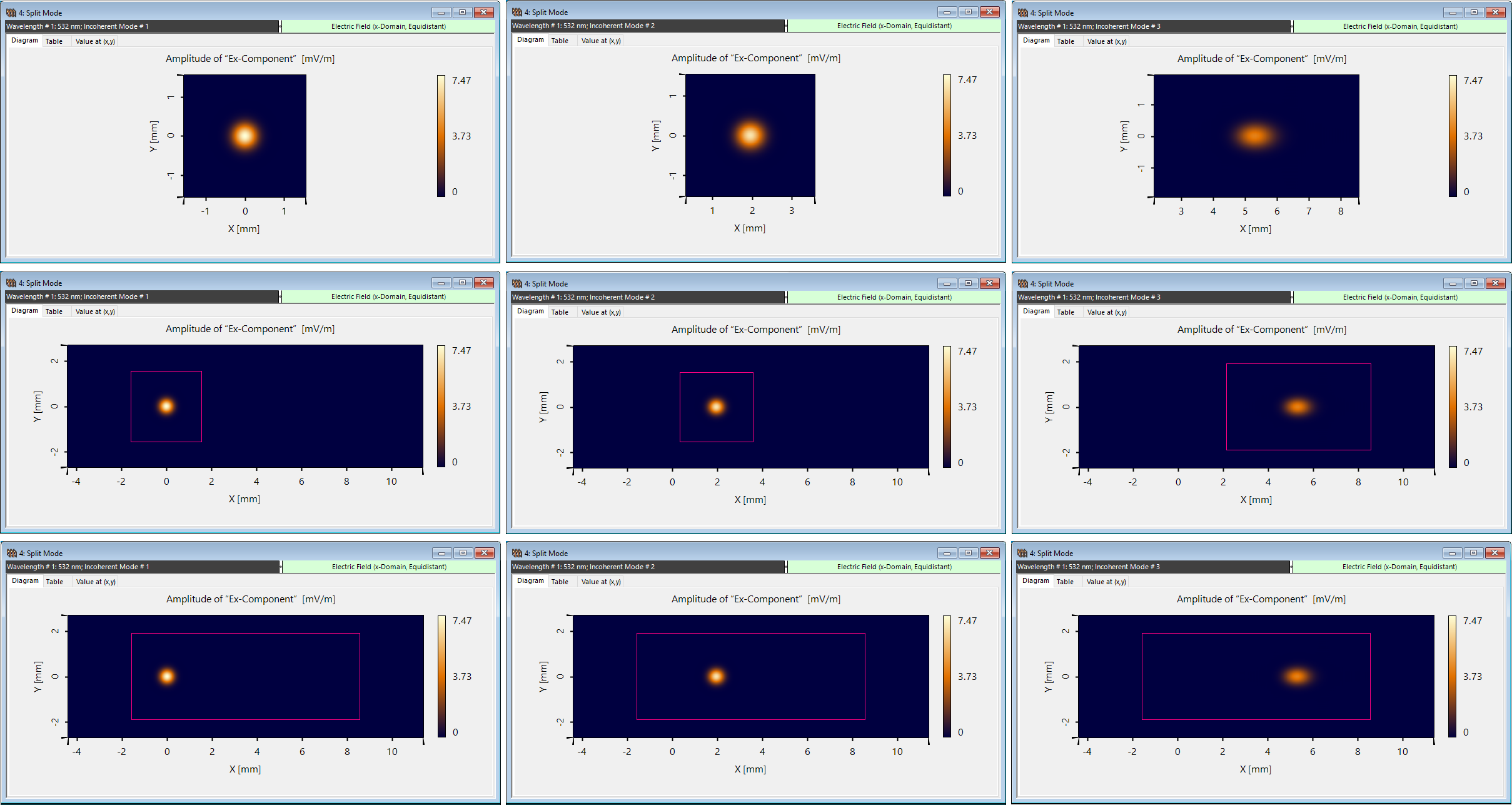The width and height of the screenshot is (1512, 805).
Task: Click colorbar maximum '7.47', middle-row Mode #1 window
Action: pos(461,351)
